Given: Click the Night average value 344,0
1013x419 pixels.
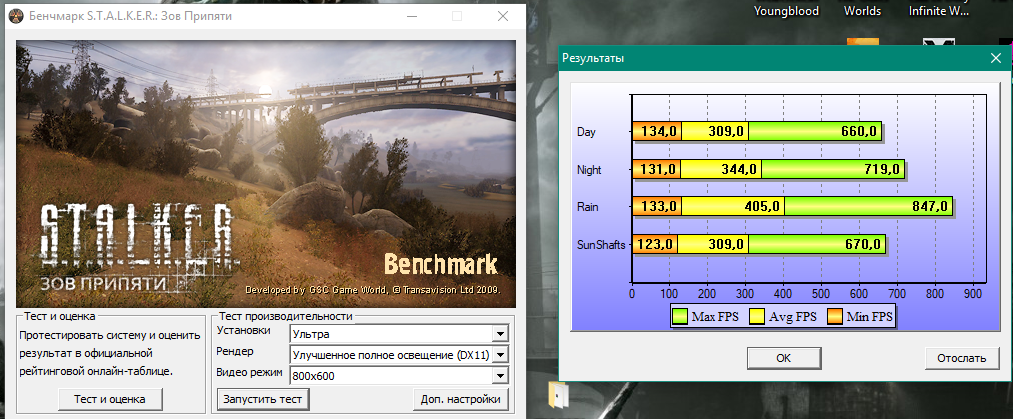Looking at the screenshot, I should [x=738, y=170].
